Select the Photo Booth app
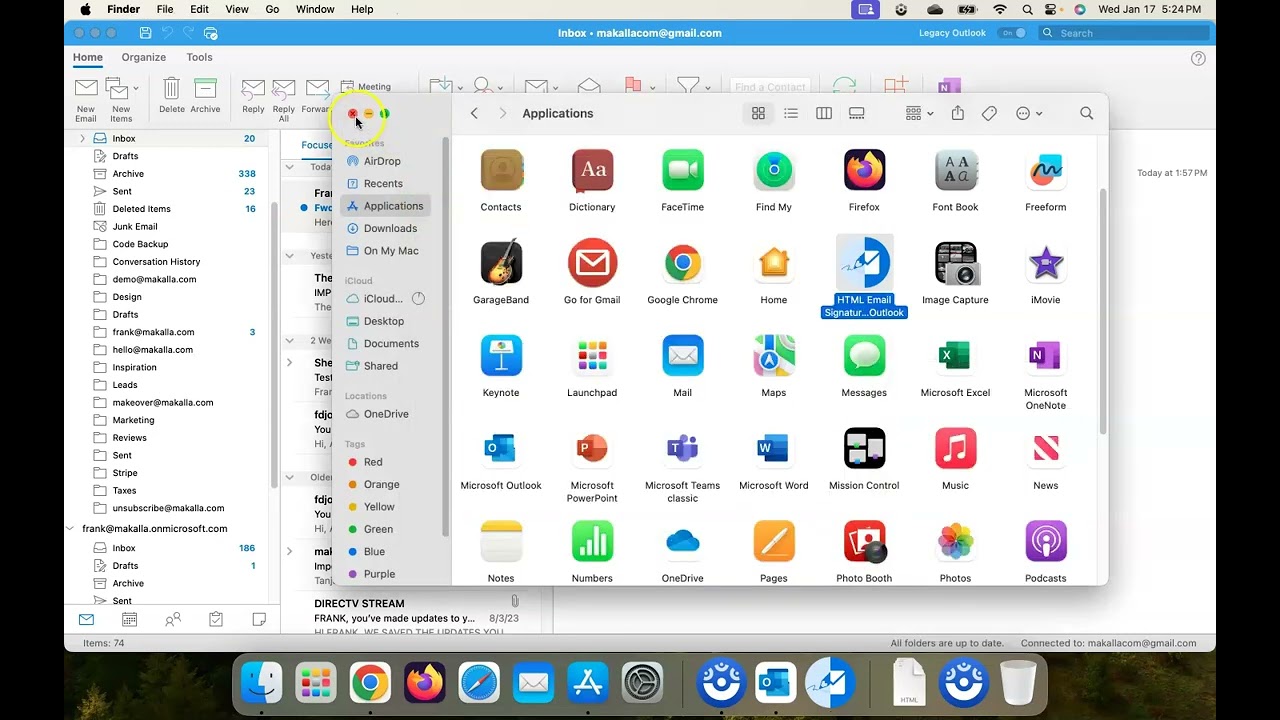The height and width of the screenshot is (720, 1280). 864,542
